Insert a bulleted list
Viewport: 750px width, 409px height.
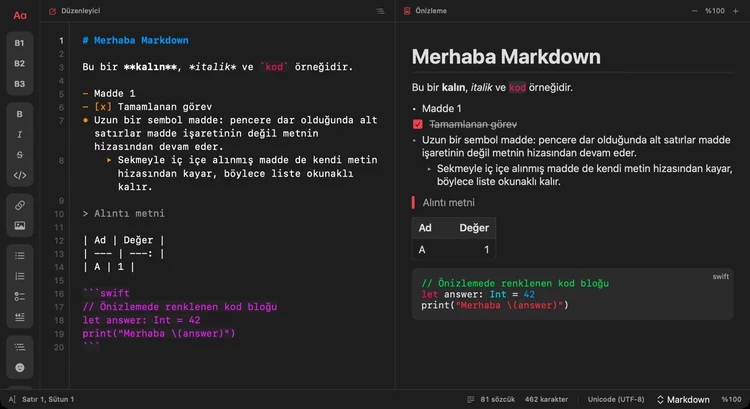(x=20, y=255)
